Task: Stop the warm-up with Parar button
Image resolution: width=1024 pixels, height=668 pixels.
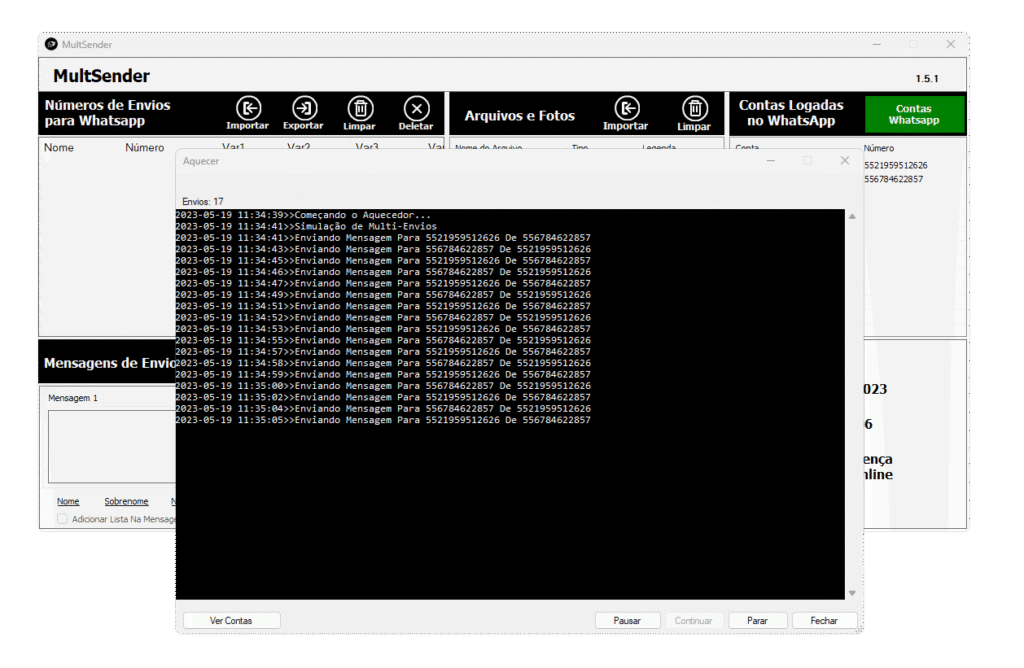Action: [758, 620]
